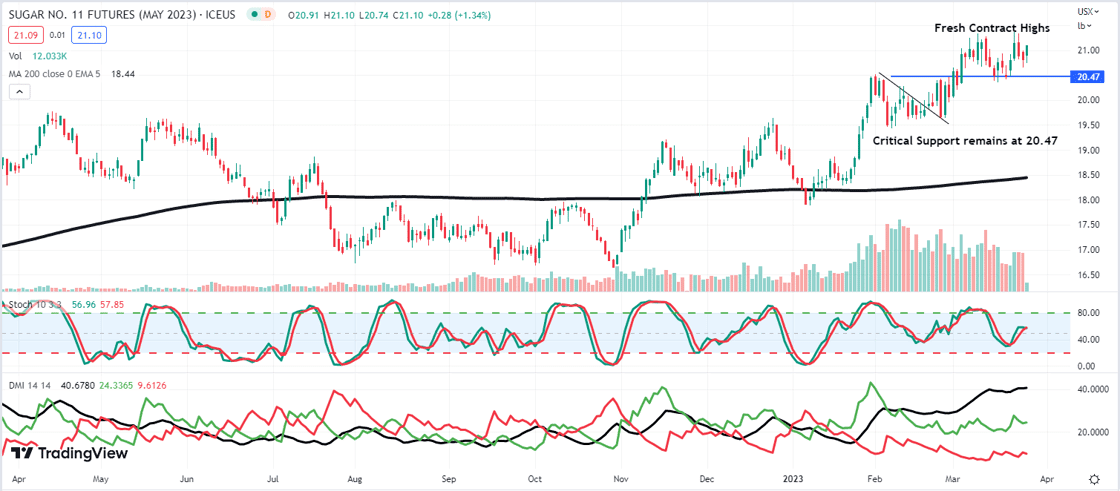Click the 2023 label on time axis

click(x=794, y=478)
